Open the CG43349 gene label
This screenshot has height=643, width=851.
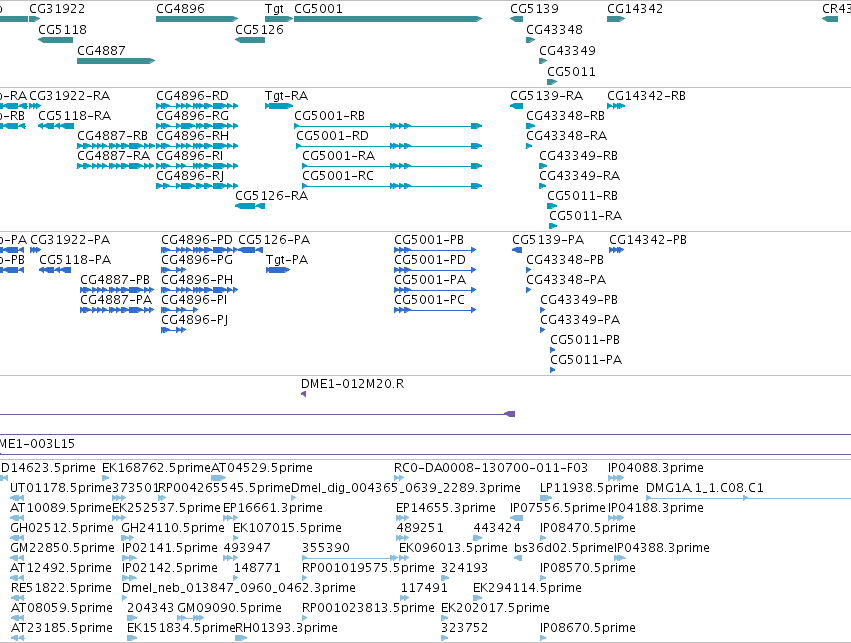point(568,50)
